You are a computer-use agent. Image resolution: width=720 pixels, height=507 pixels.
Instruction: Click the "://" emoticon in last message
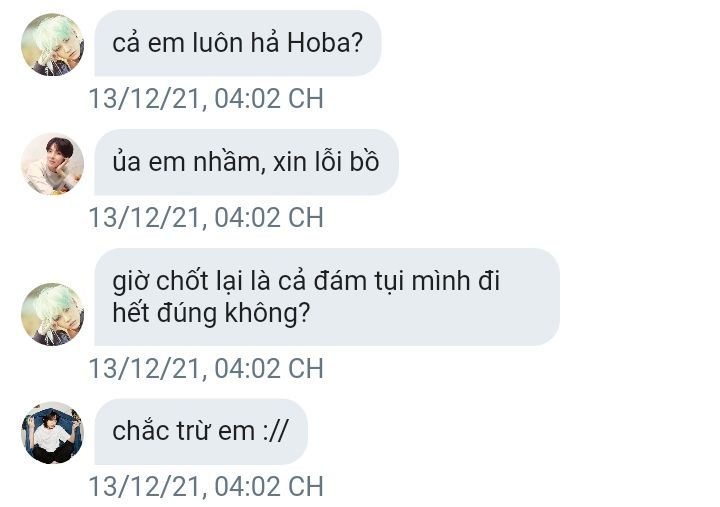276,431
